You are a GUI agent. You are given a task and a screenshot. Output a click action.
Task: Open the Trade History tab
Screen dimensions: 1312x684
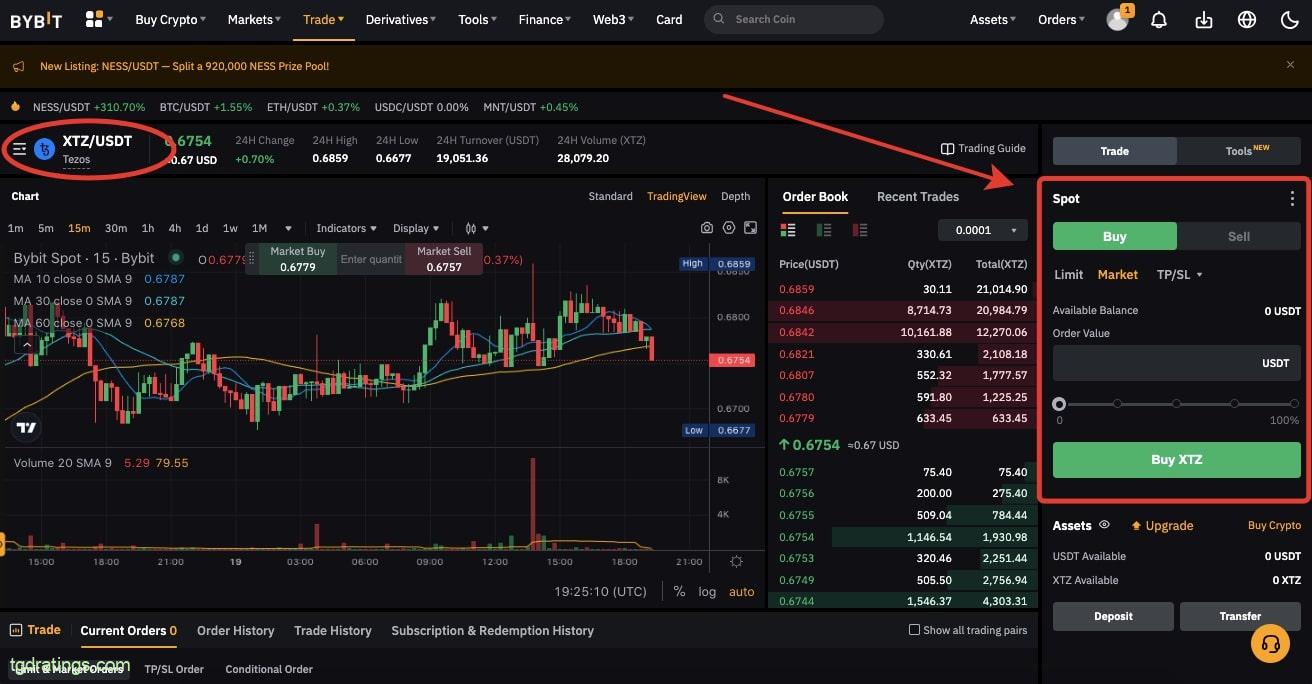click(333, 630)
